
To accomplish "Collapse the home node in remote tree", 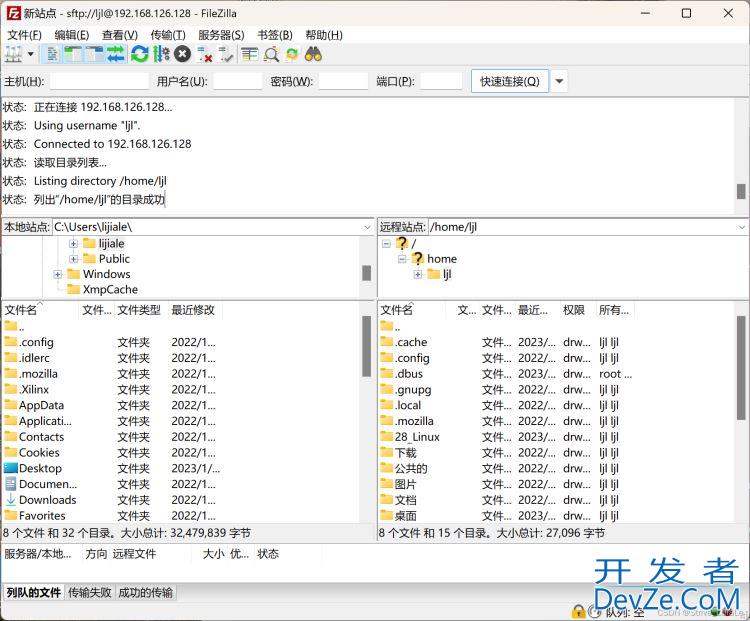I will (x=402, y=259).
